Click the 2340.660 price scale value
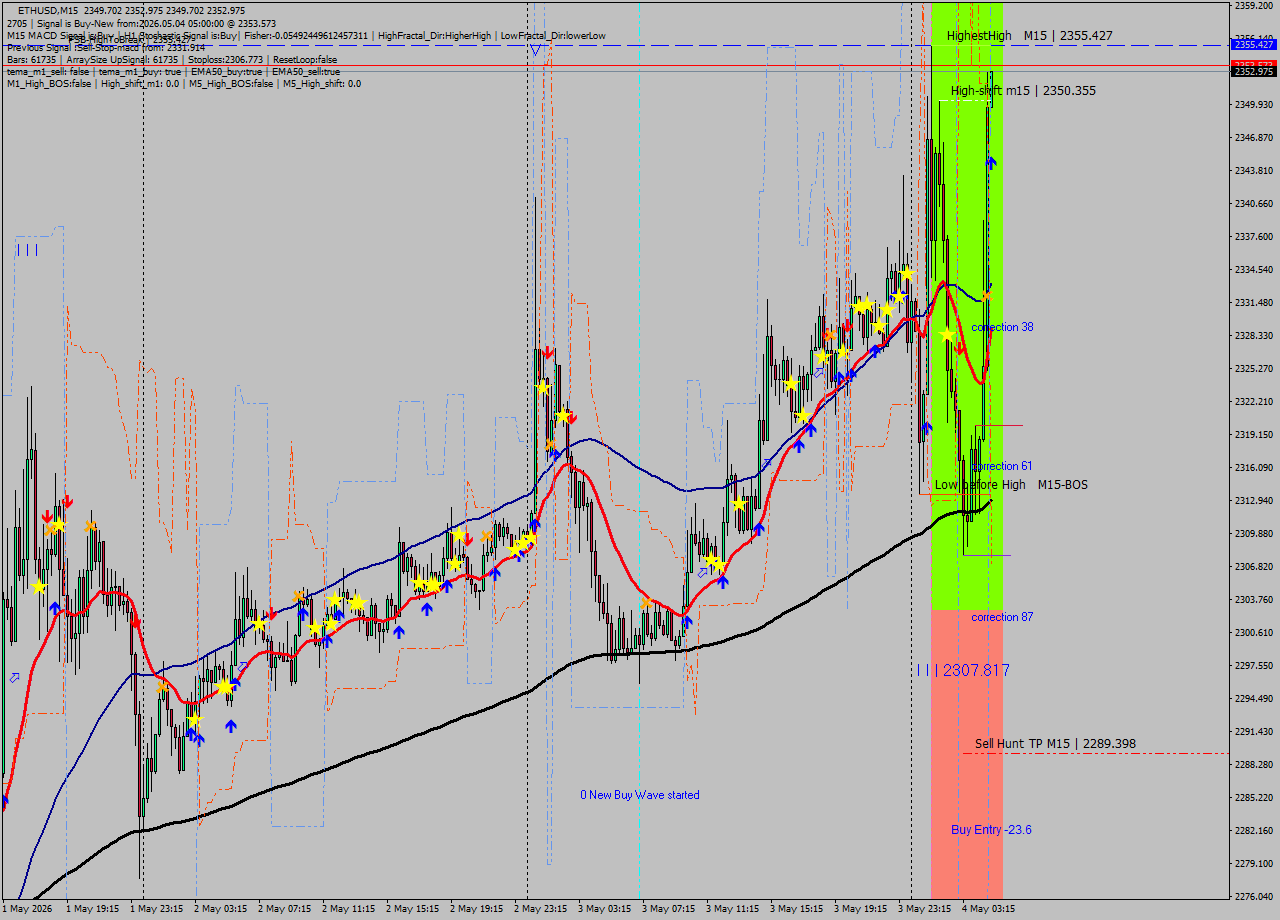Image resolution: width=1280 pixels, height=920 pixels. 1253,203
